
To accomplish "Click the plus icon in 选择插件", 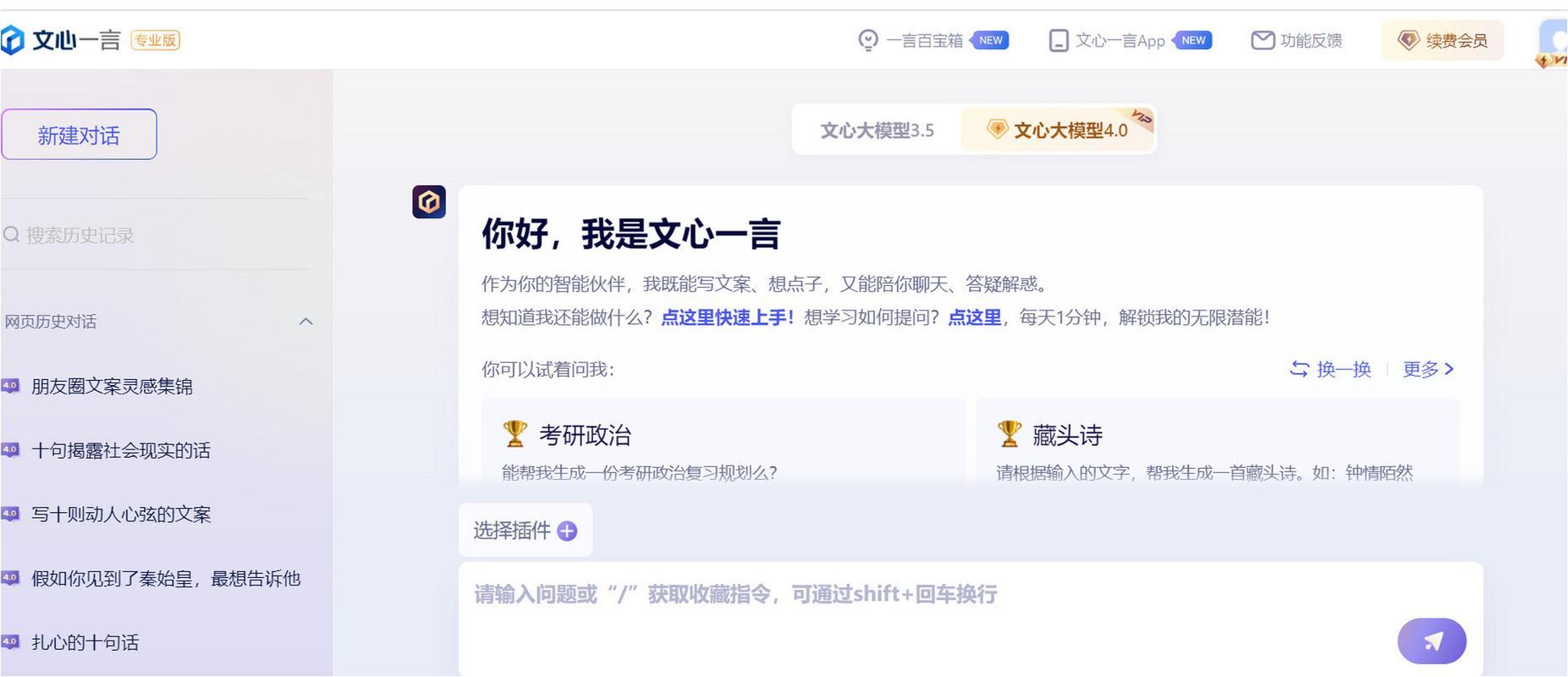I will point(568,531).
